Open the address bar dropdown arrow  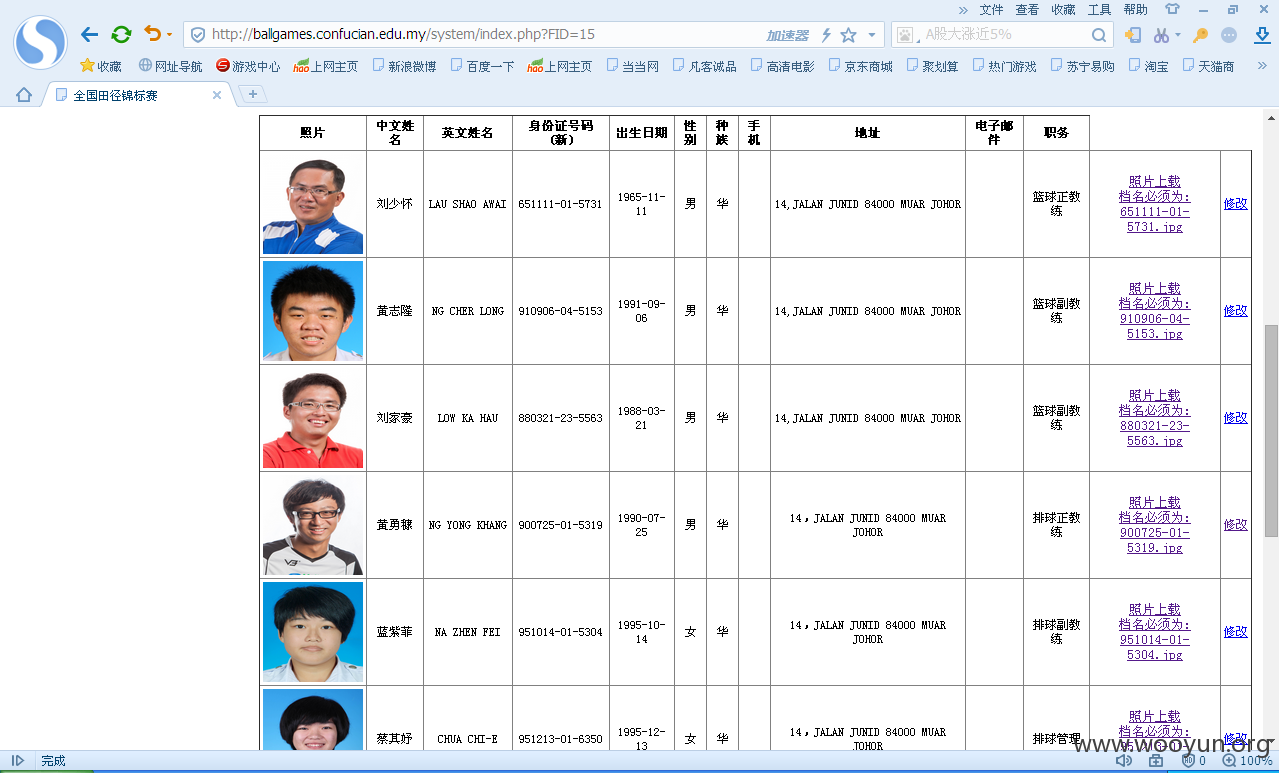point(871,35)
